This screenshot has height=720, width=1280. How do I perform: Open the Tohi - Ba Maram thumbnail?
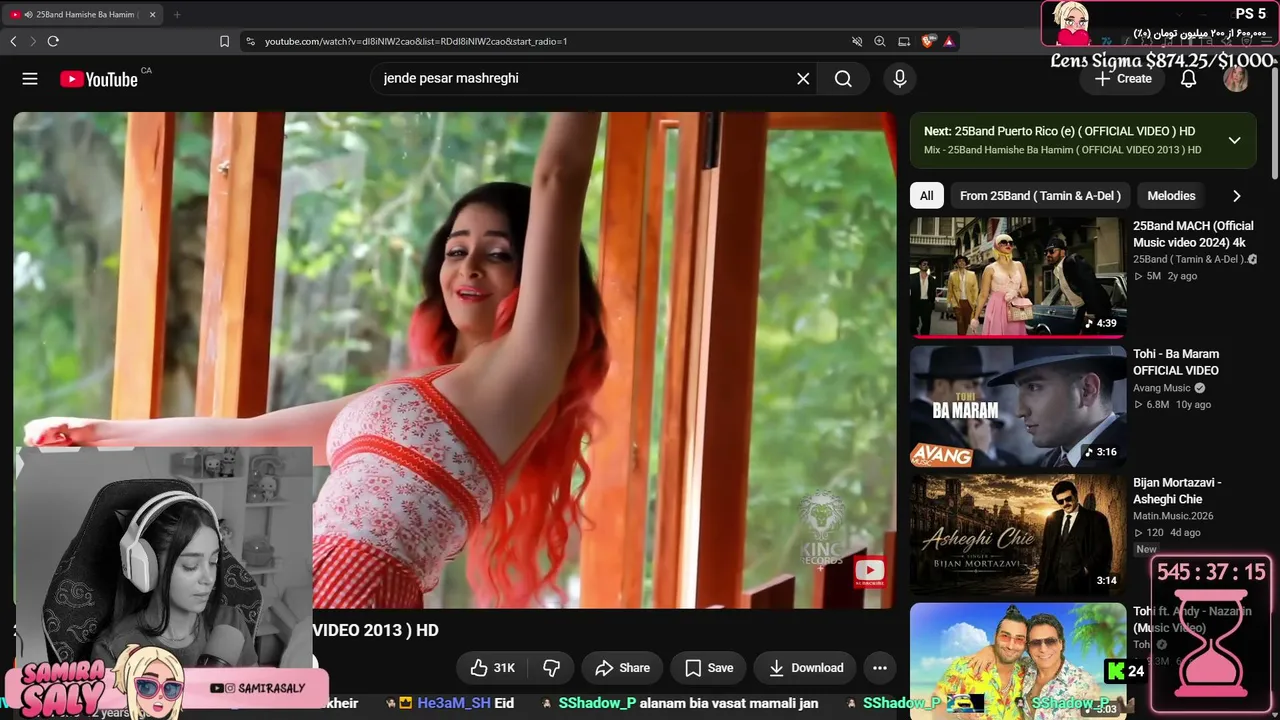(x=1018, y=406)
